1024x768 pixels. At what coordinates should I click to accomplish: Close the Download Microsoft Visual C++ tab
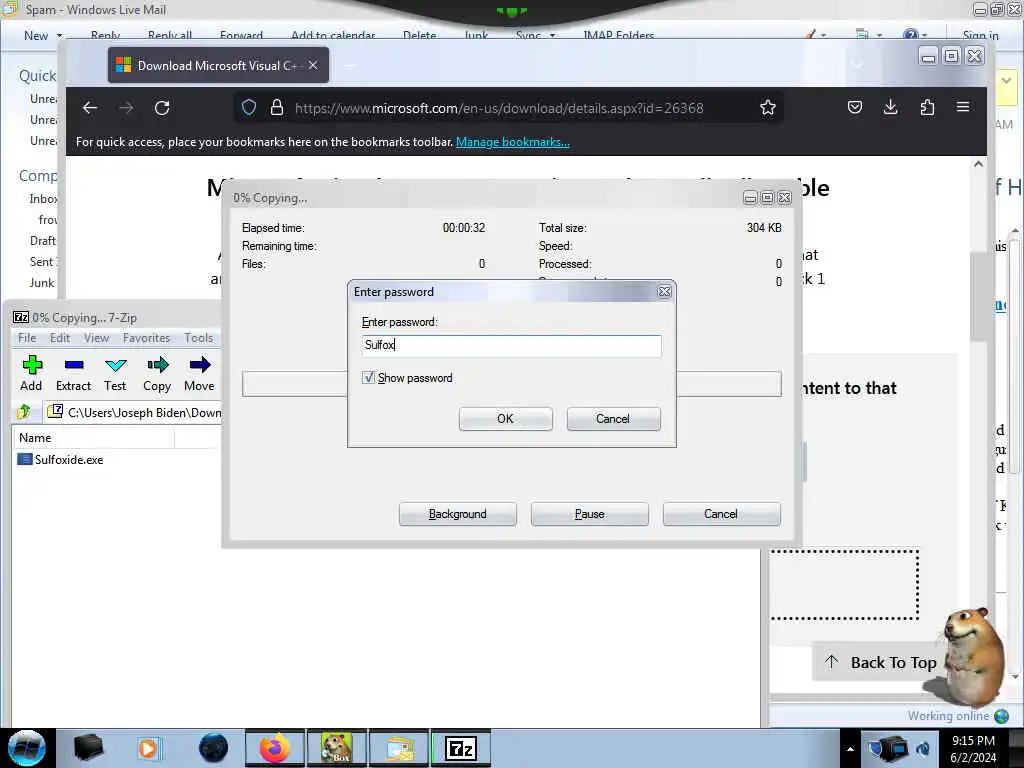[x=313, y=65]
